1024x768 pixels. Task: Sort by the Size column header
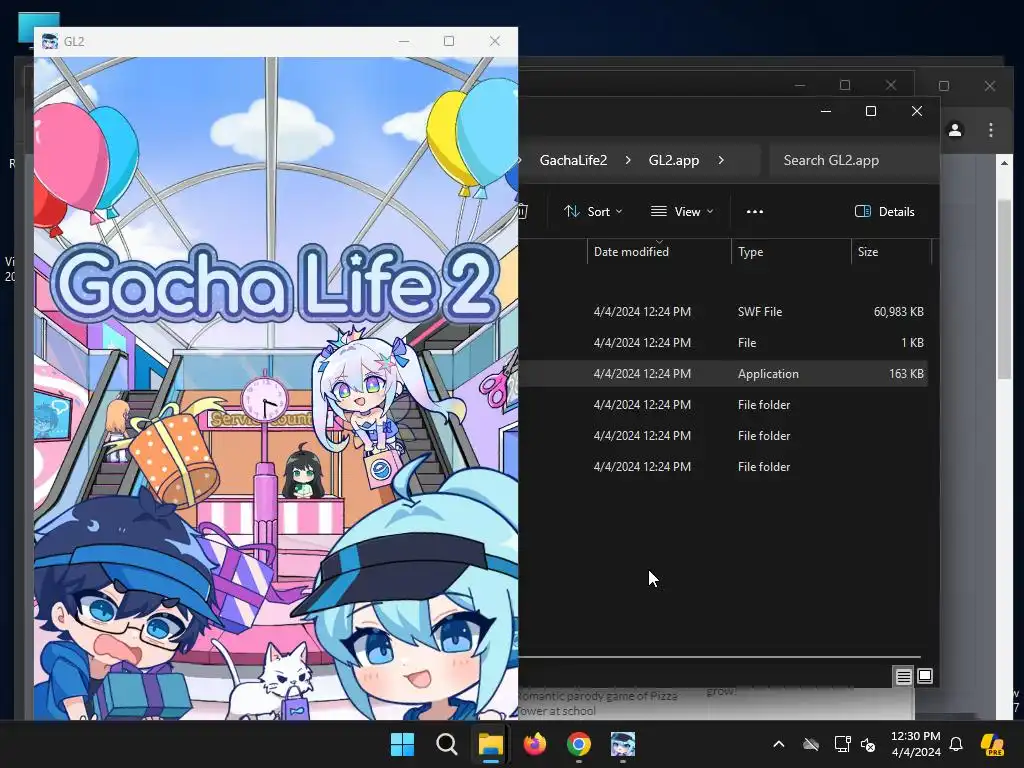[x=868, y=252]
